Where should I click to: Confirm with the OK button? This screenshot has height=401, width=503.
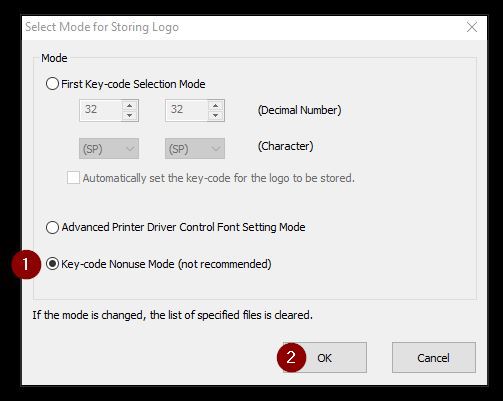pyautogui.click(x=325, y=358)
